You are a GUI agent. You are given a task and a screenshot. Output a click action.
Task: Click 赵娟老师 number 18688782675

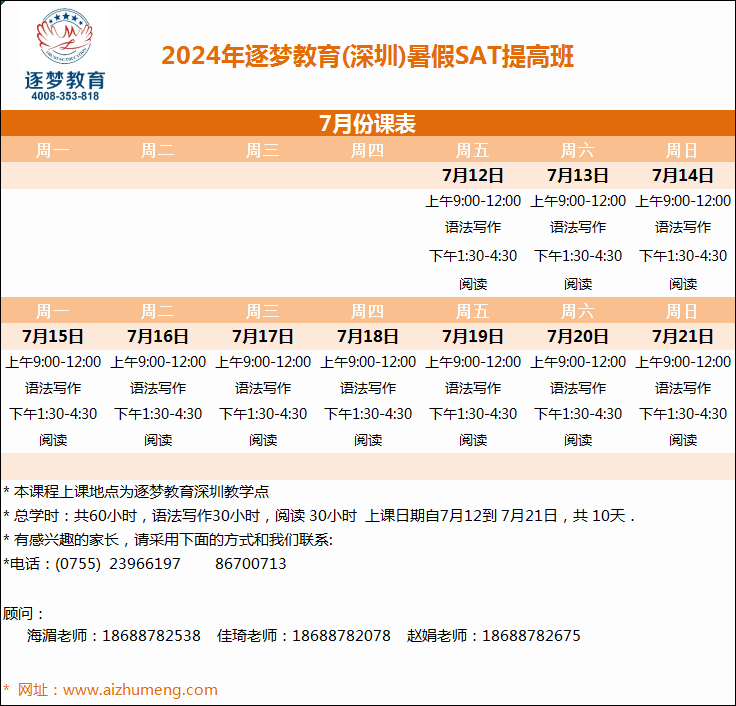(x=531, y=636)
